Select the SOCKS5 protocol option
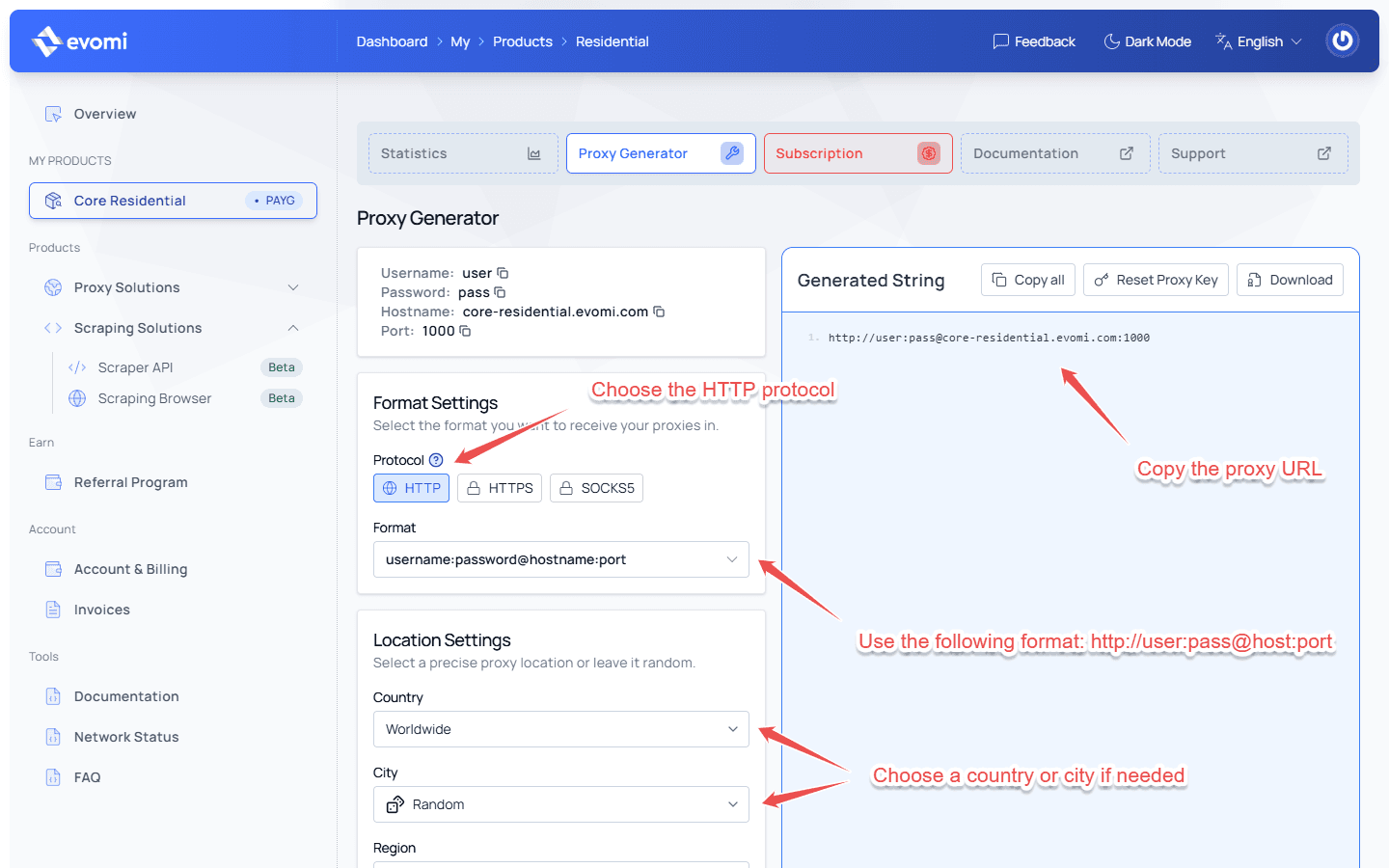The width and height of the screenshot is (1389, 868). [596, 488]
